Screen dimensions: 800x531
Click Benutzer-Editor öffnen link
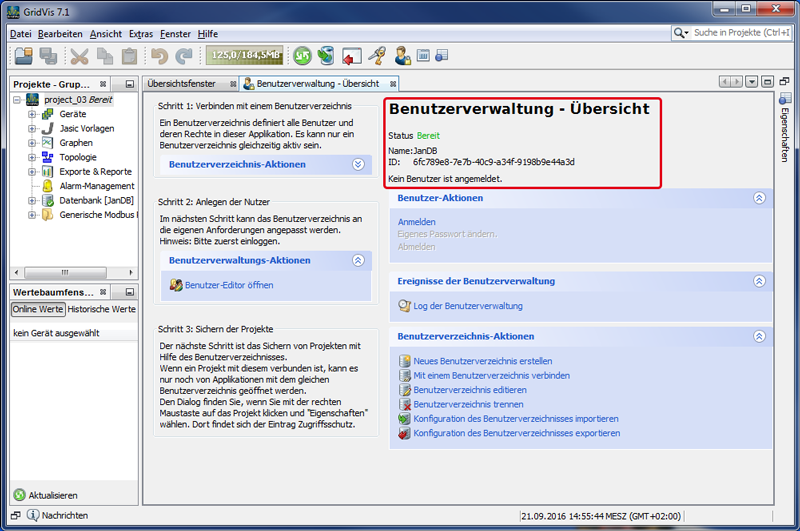tap(229, 285)
